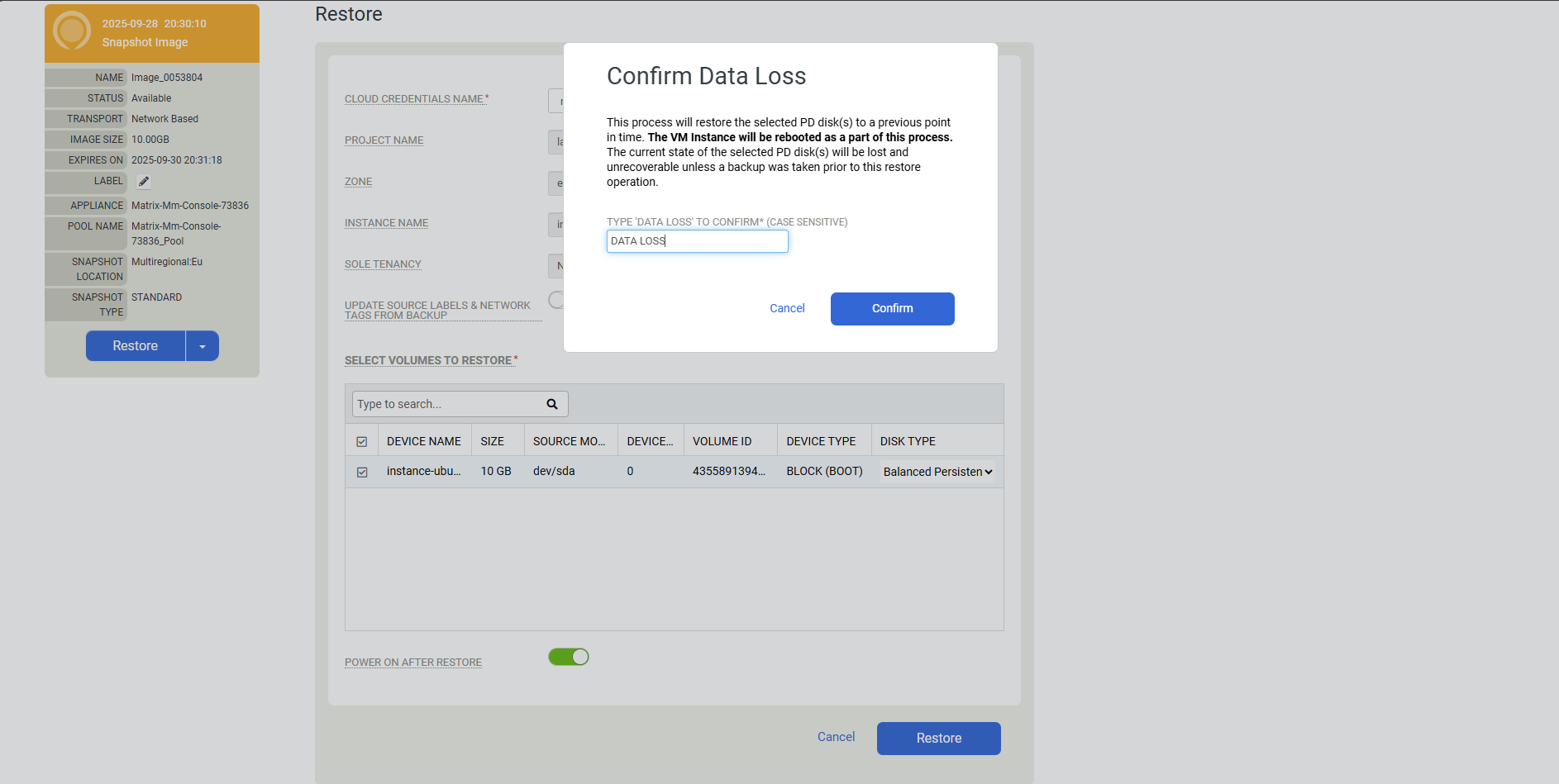Toggle the select-all volumes header checkbox
The image size is (1559, 784).
click(x=362, y=442)
